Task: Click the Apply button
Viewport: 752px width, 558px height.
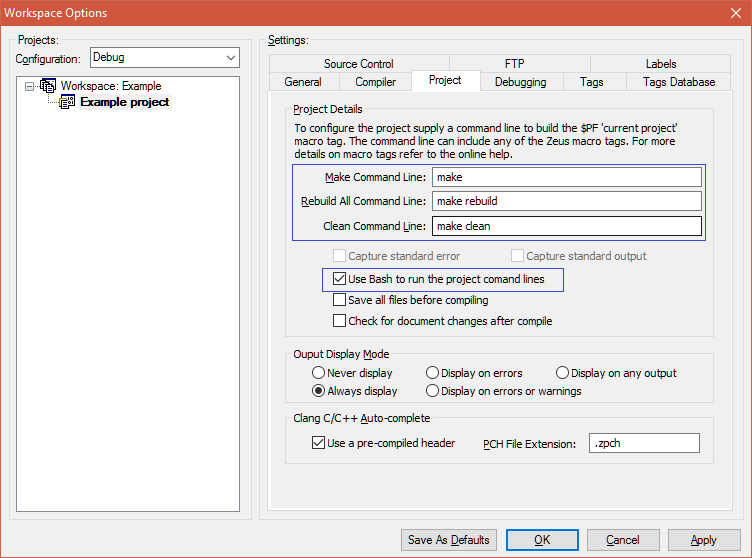Action: tap(703, 540)
